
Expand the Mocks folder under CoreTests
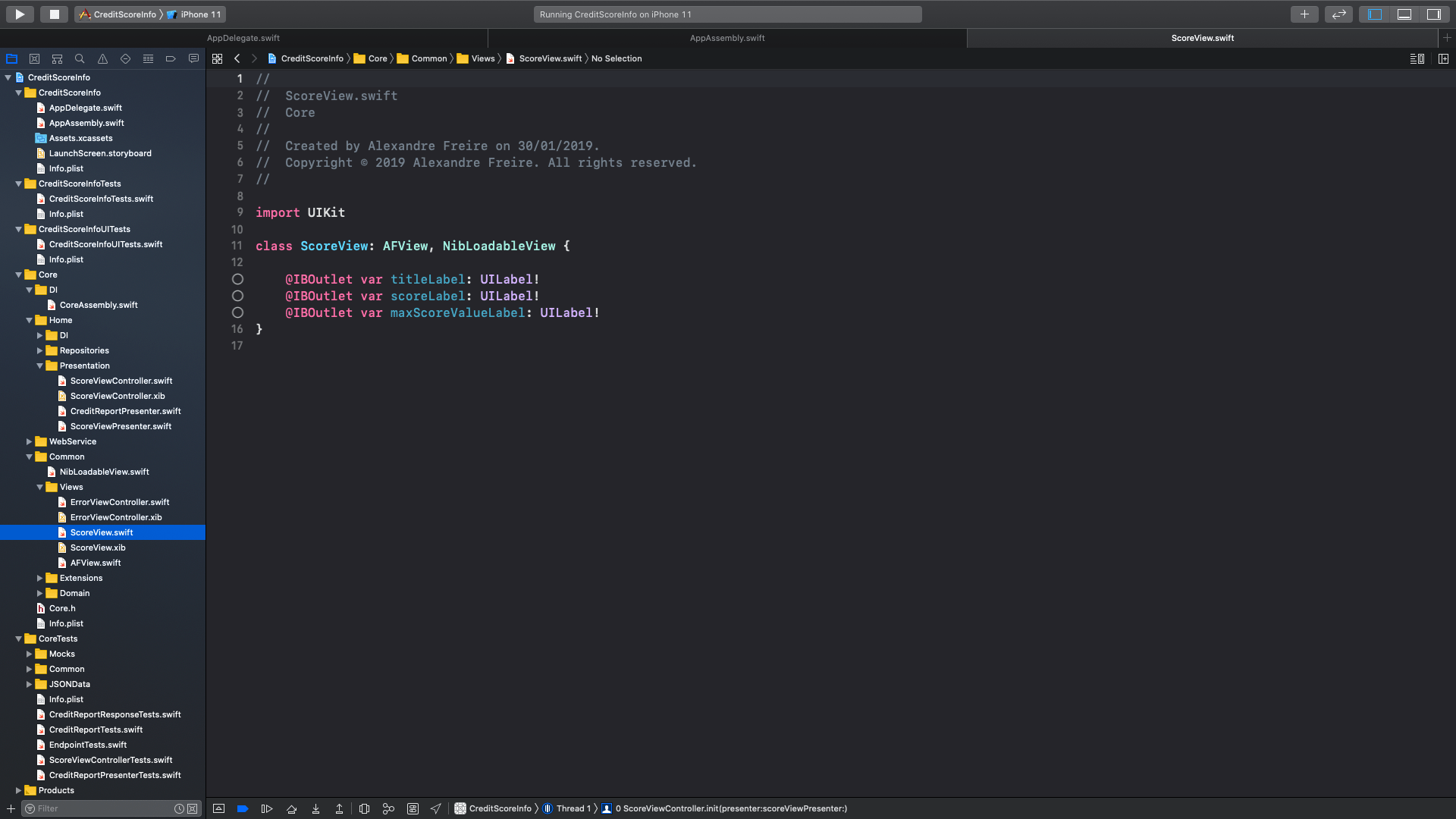[x=29, y=654]
